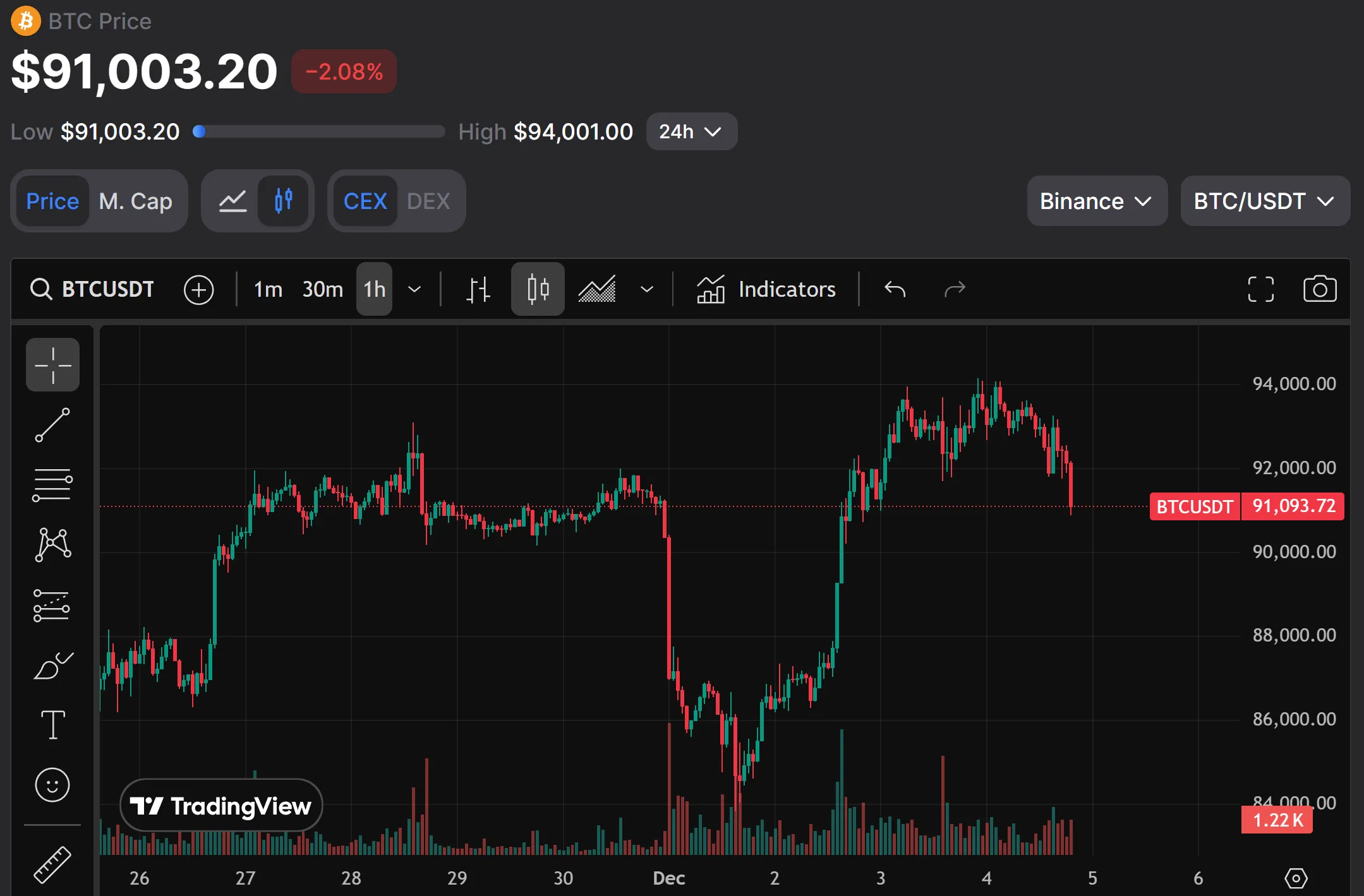Image resolution: width=1364 pixels, height=896 pixels.
Task: Open the BTC/USDT pair dropdown
Action: (1265, 201)
